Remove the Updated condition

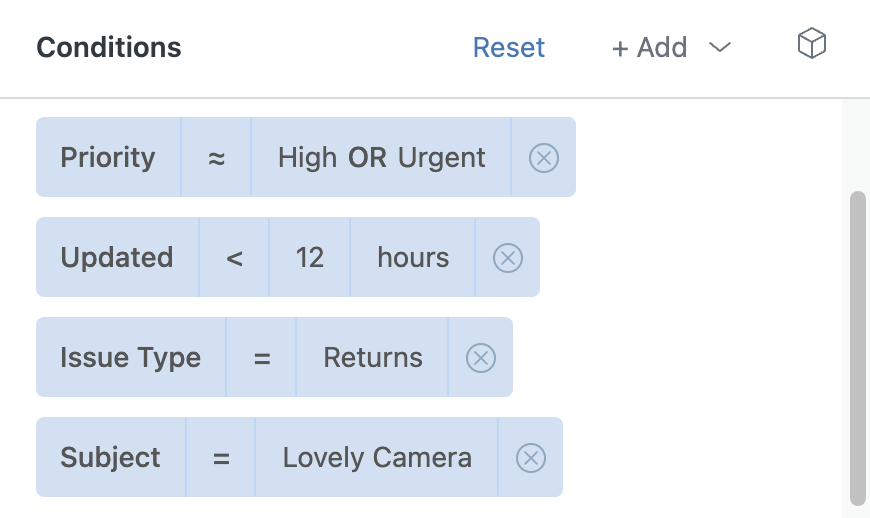point(508,258)
